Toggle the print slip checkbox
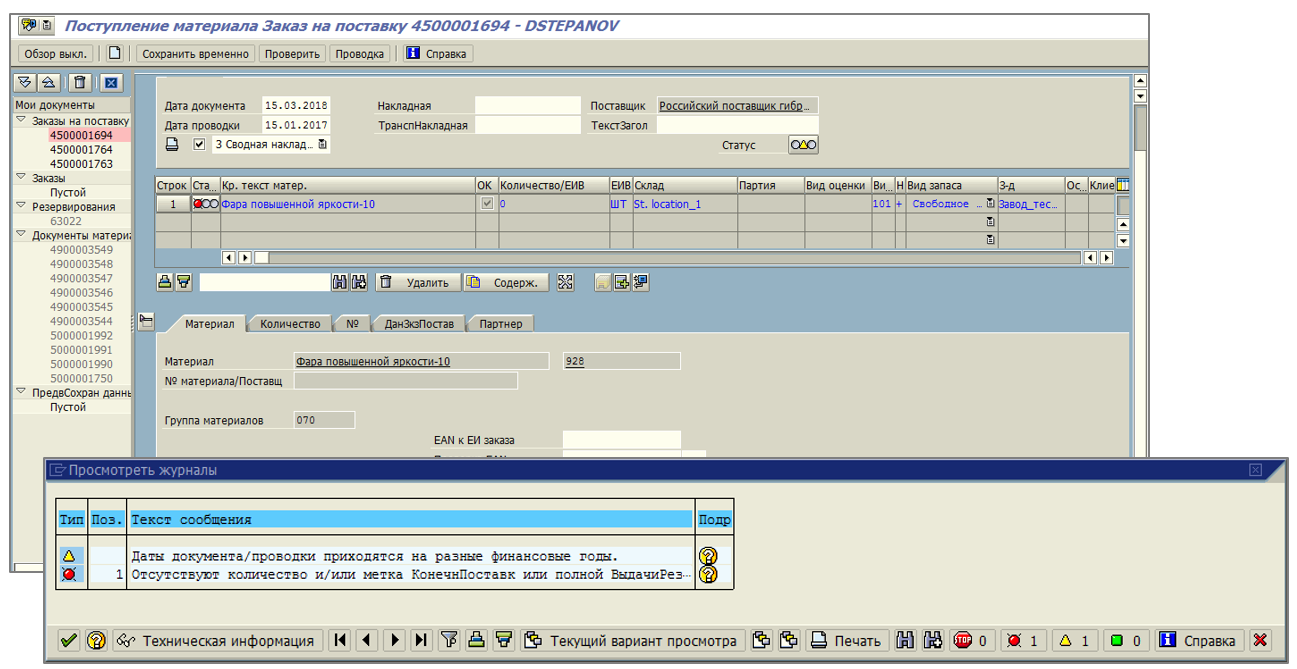1297x669 pixels. pyautogui.click(x=199, y=144)
